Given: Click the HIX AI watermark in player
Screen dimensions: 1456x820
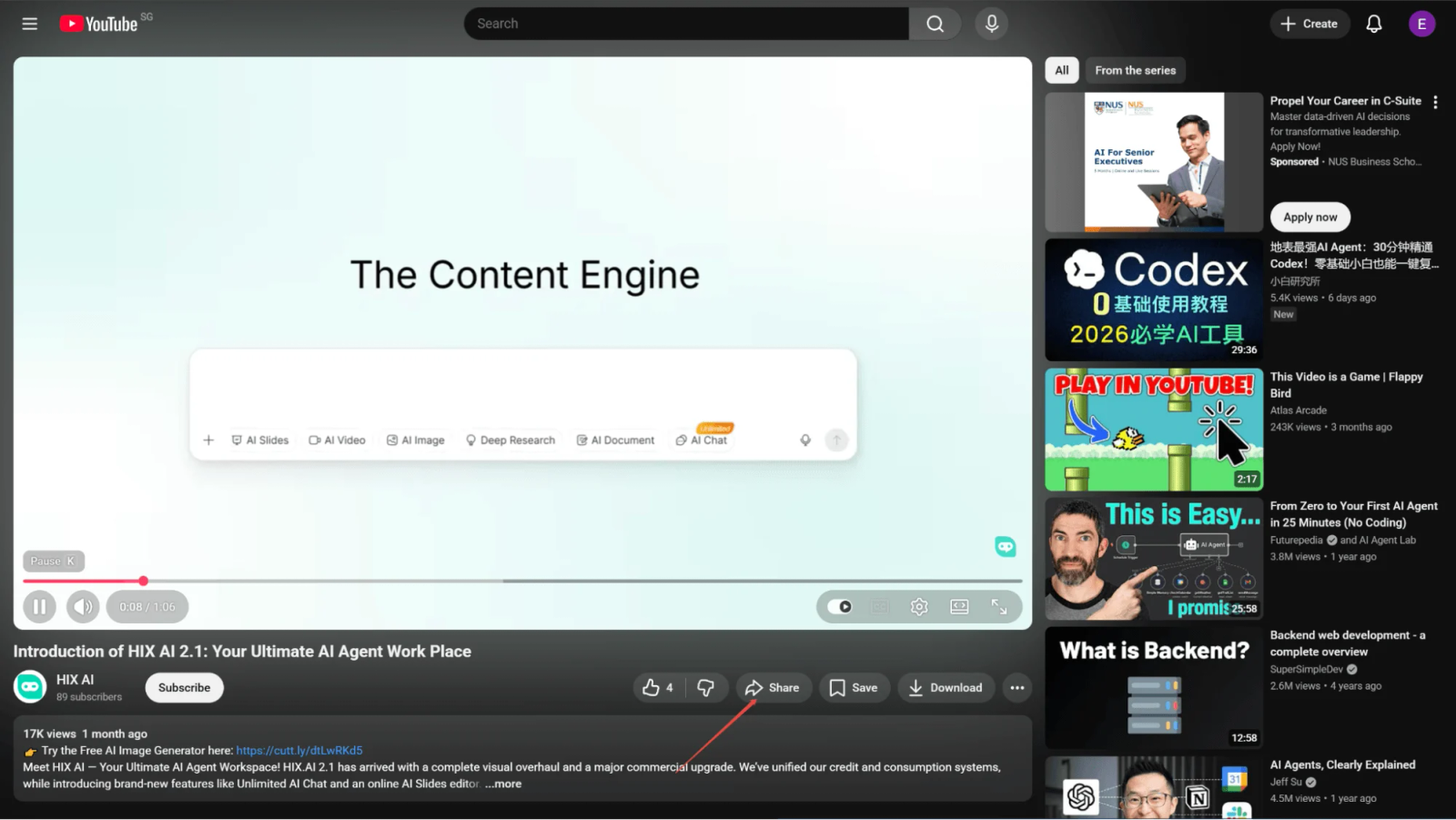Looking at the screenshot, I should coord(1005,546).
